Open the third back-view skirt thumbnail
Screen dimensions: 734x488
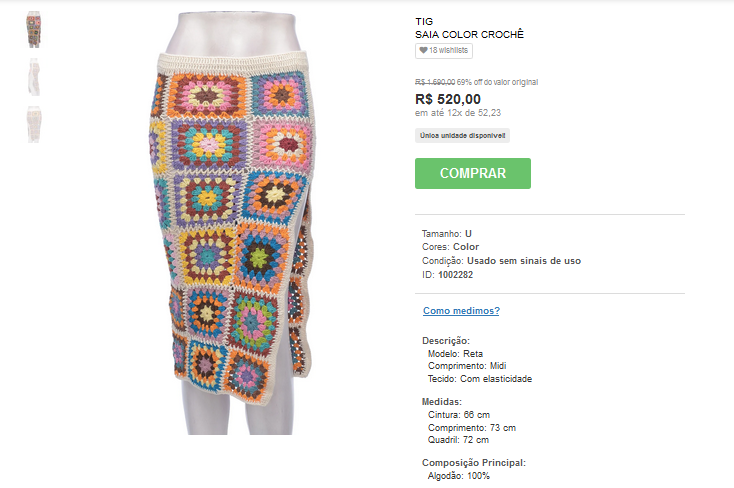(34, 124)
